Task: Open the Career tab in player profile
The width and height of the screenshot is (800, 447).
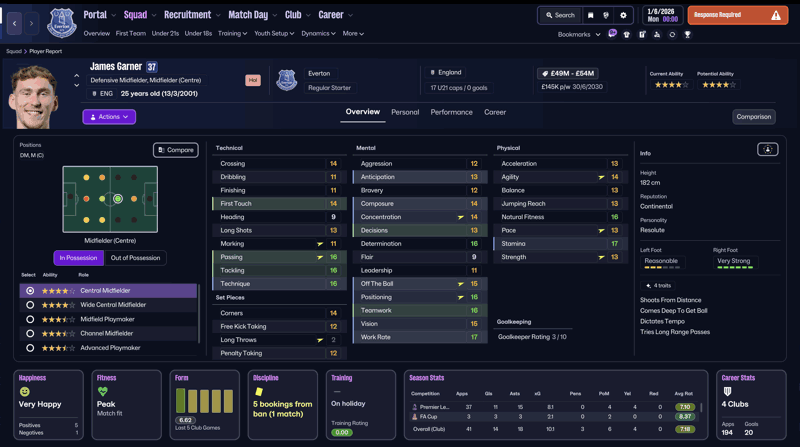Action: pos(495,112)
